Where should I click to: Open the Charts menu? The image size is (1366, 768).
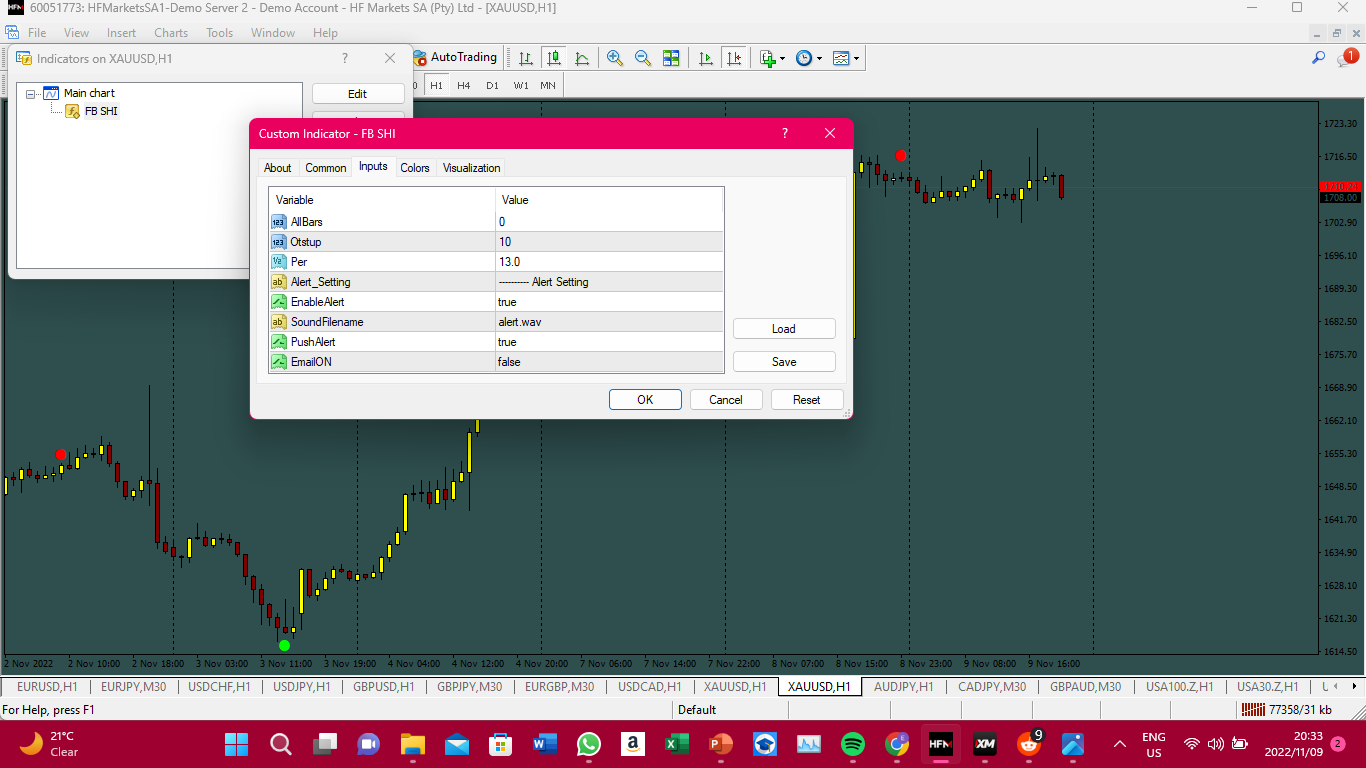[x=171, y=33]
